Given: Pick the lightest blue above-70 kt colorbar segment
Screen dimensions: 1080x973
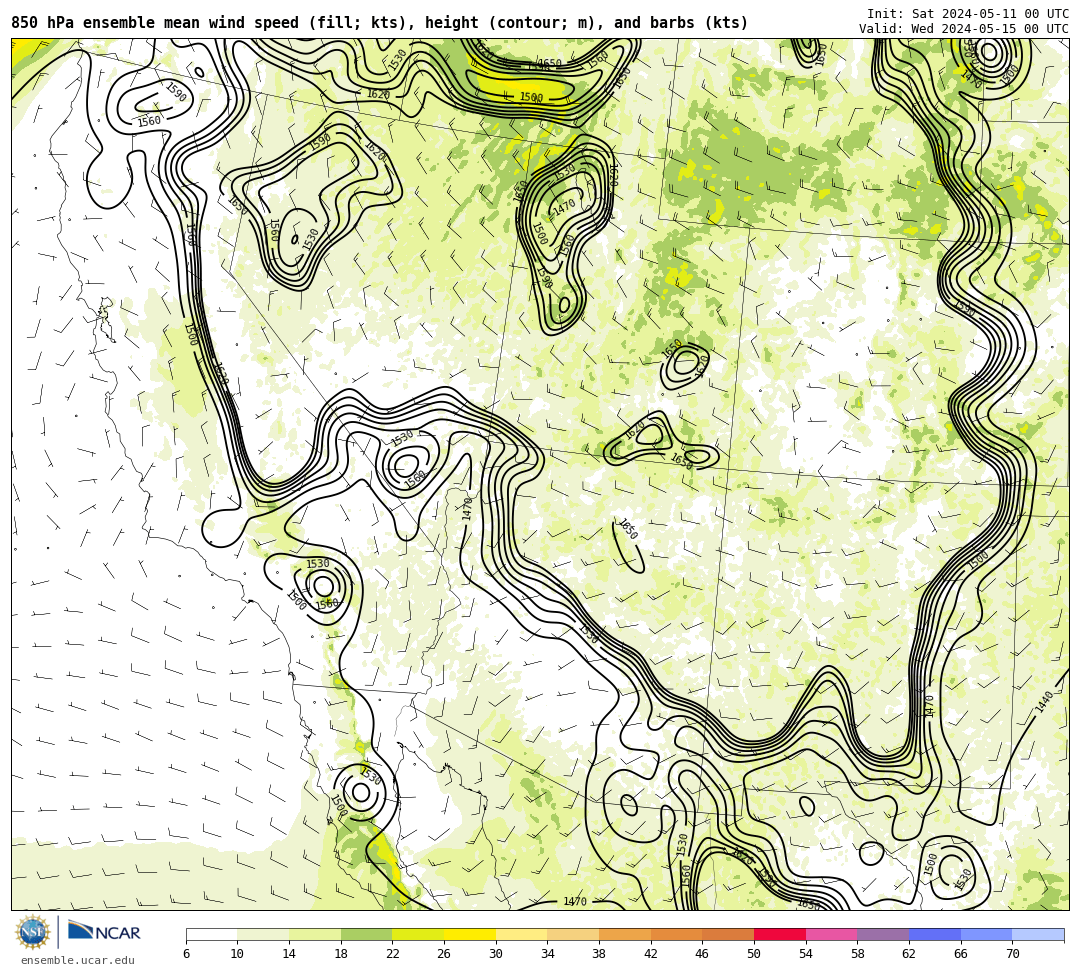Looking at the screenshot, I should coord(1038,934).
